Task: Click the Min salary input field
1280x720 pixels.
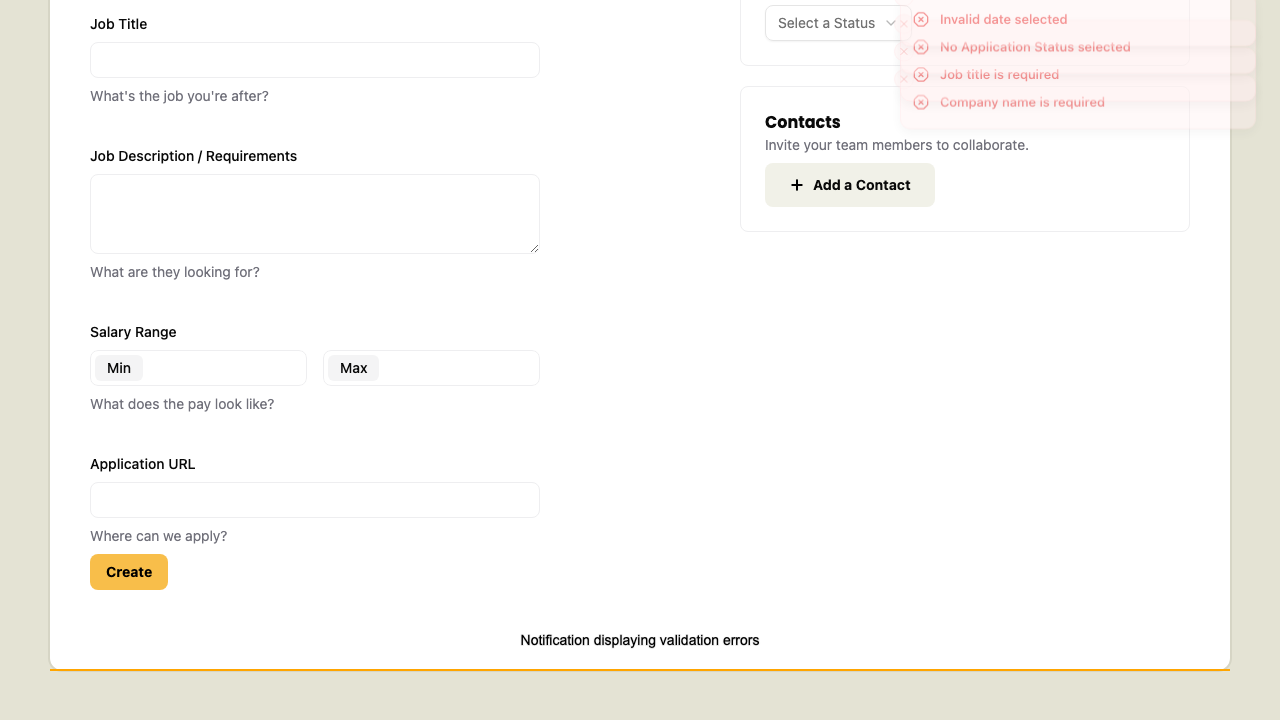Action: tap(222, 368)
